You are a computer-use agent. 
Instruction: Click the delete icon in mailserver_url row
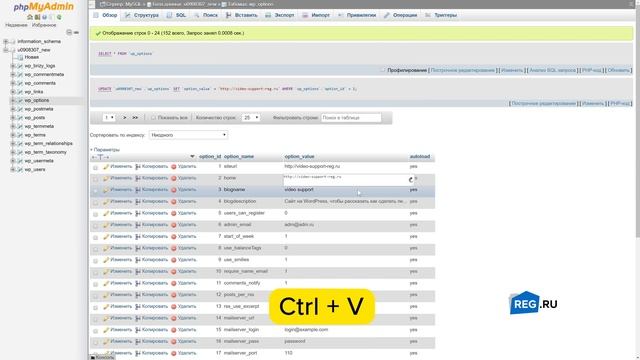coord(173,318)
